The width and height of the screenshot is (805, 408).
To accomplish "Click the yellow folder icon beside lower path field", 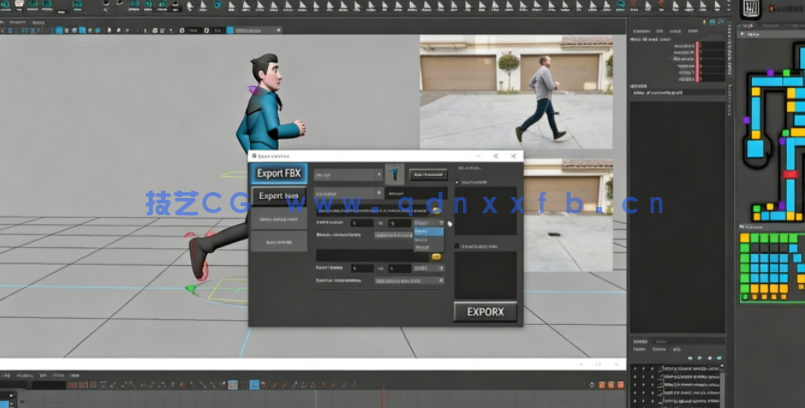I will pos(436,256).
